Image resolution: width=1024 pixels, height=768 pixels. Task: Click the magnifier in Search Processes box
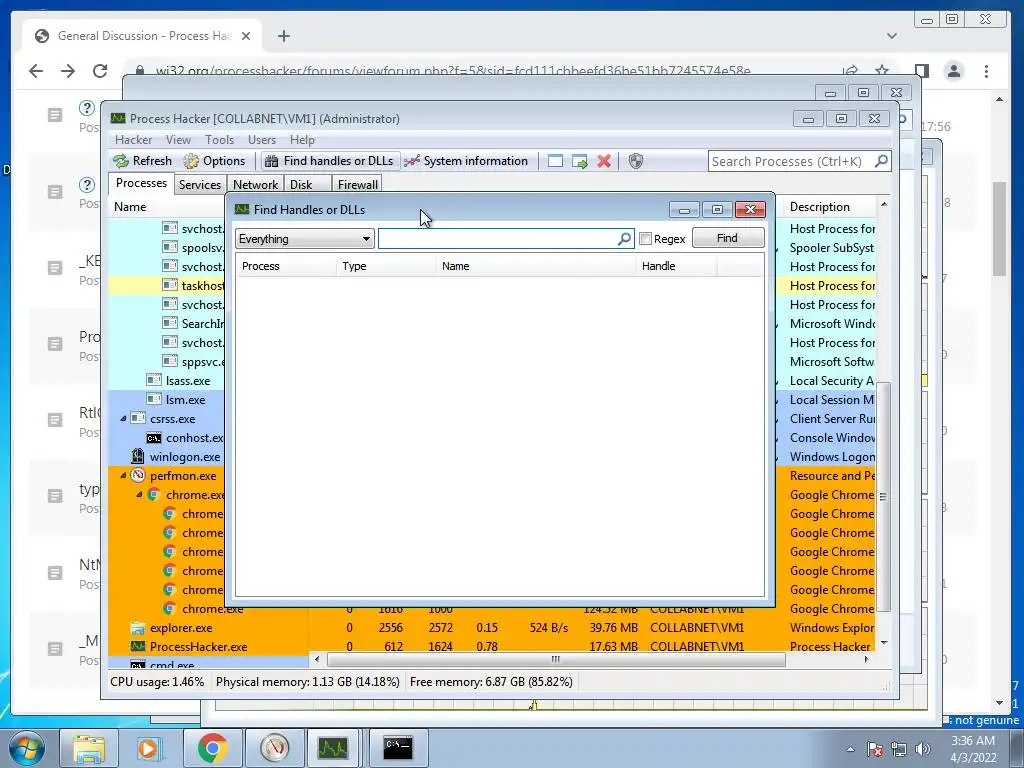tap(880, 161)
